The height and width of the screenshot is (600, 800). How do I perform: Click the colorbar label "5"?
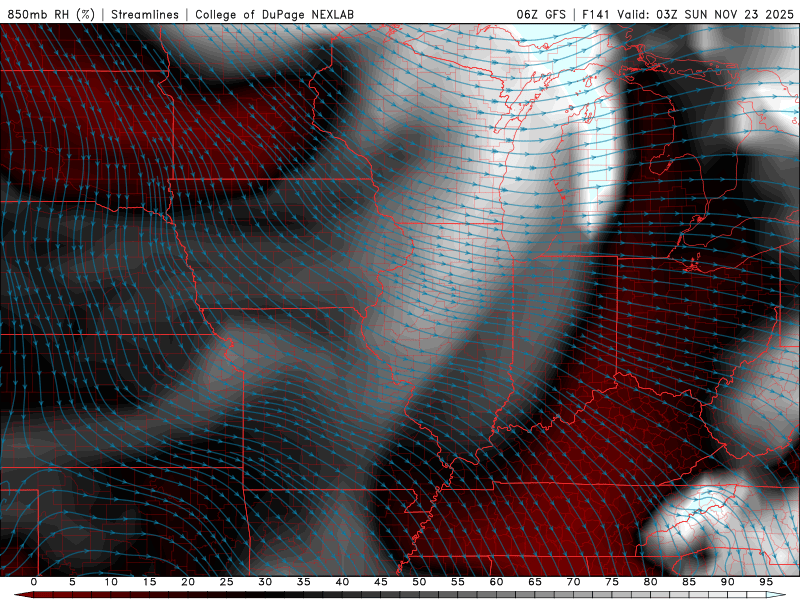coord(72,582)
